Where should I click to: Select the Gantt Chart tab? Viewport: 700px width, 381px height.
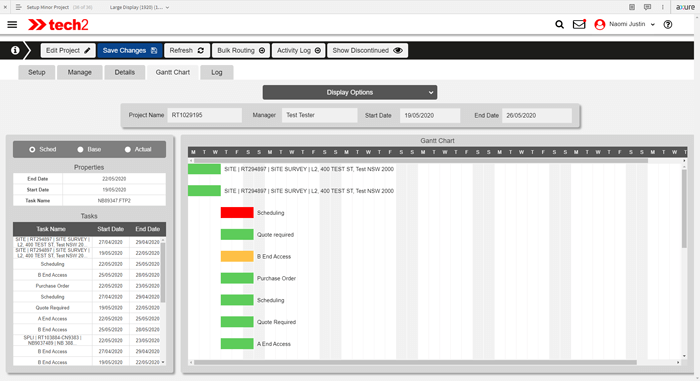pos(173,72)
